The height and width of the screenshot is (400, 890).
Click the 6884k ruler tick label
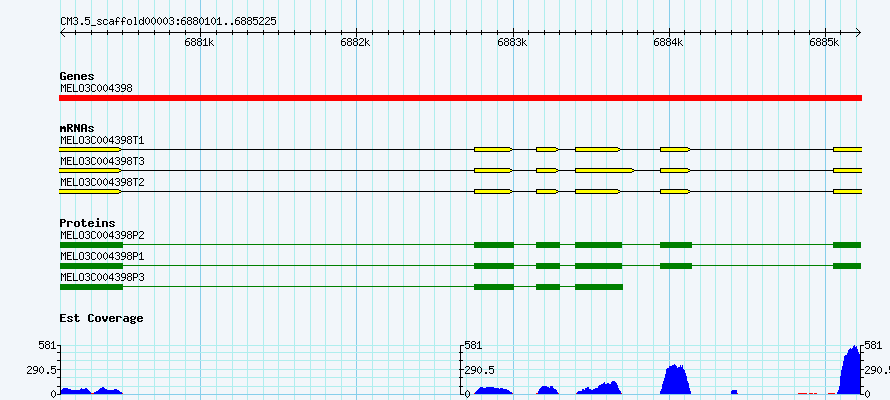pos(668,43)
